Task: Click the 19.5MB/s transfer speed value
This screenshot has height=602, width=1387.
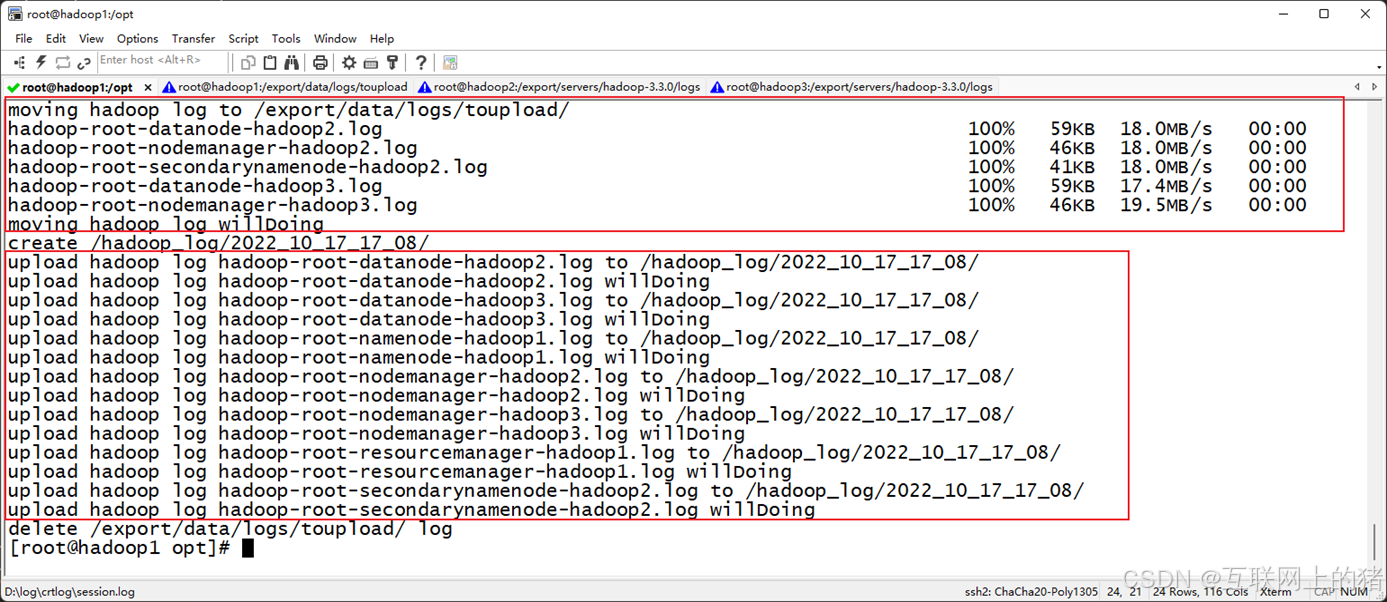Action: (1166, 205)
